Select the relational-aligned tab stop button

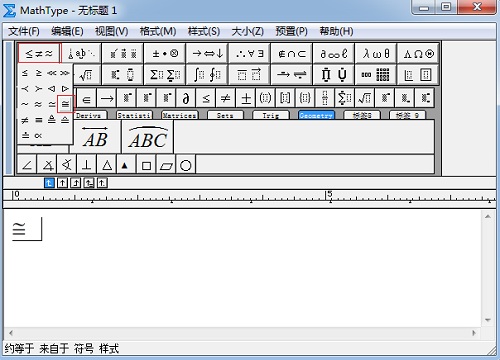click(x=89, y=183)
